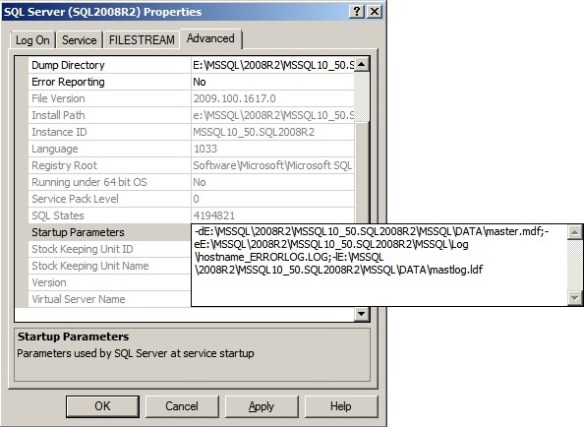The width and height of the screenshot is (584, 428).
Task: Click the Startup Parameters description heading
Action: (73, 337)
